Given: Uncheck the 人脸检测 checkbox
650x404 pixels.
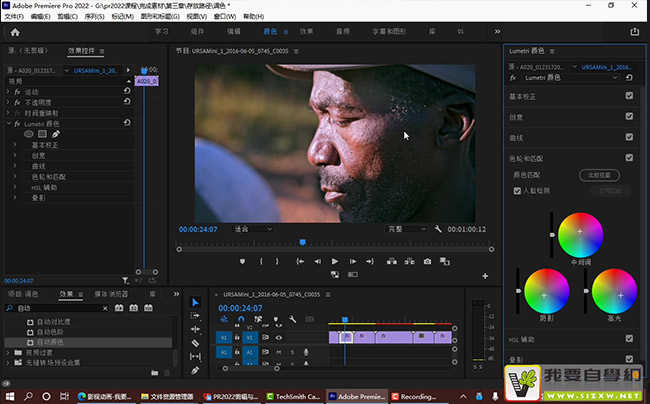Looking at the screenshot, I should pos(517,191).
